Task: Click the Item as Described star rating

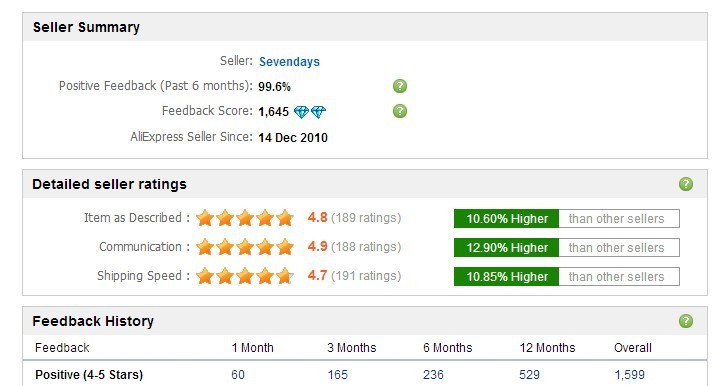Action: (245, 218)
